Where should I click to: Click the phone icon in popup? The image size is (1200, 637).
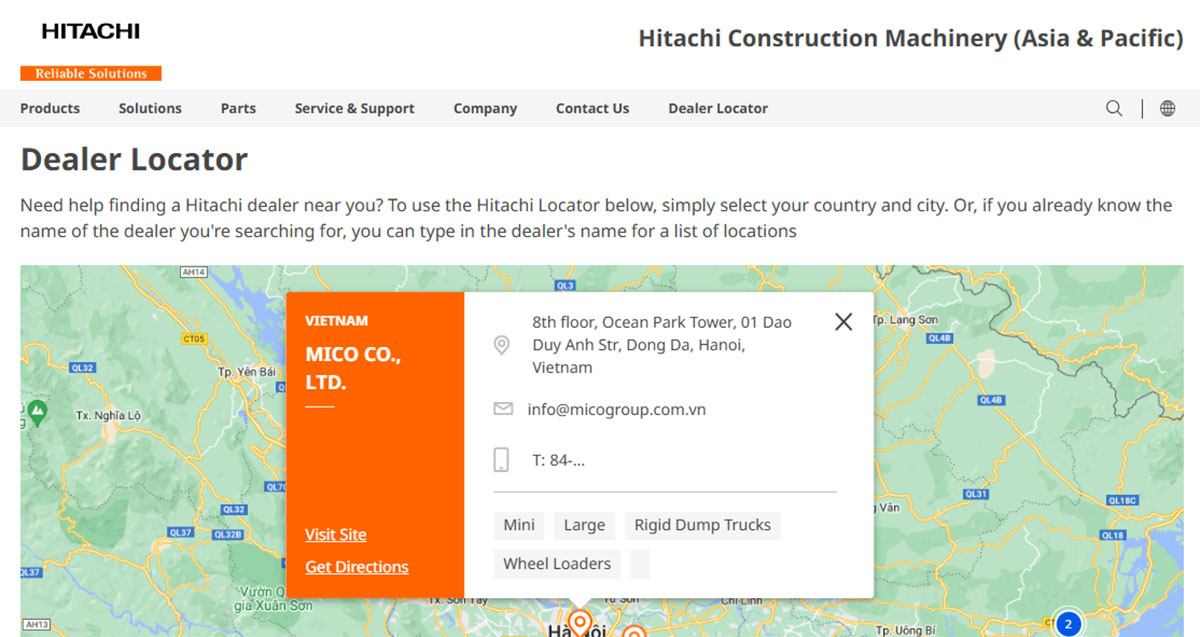point(502,460)
